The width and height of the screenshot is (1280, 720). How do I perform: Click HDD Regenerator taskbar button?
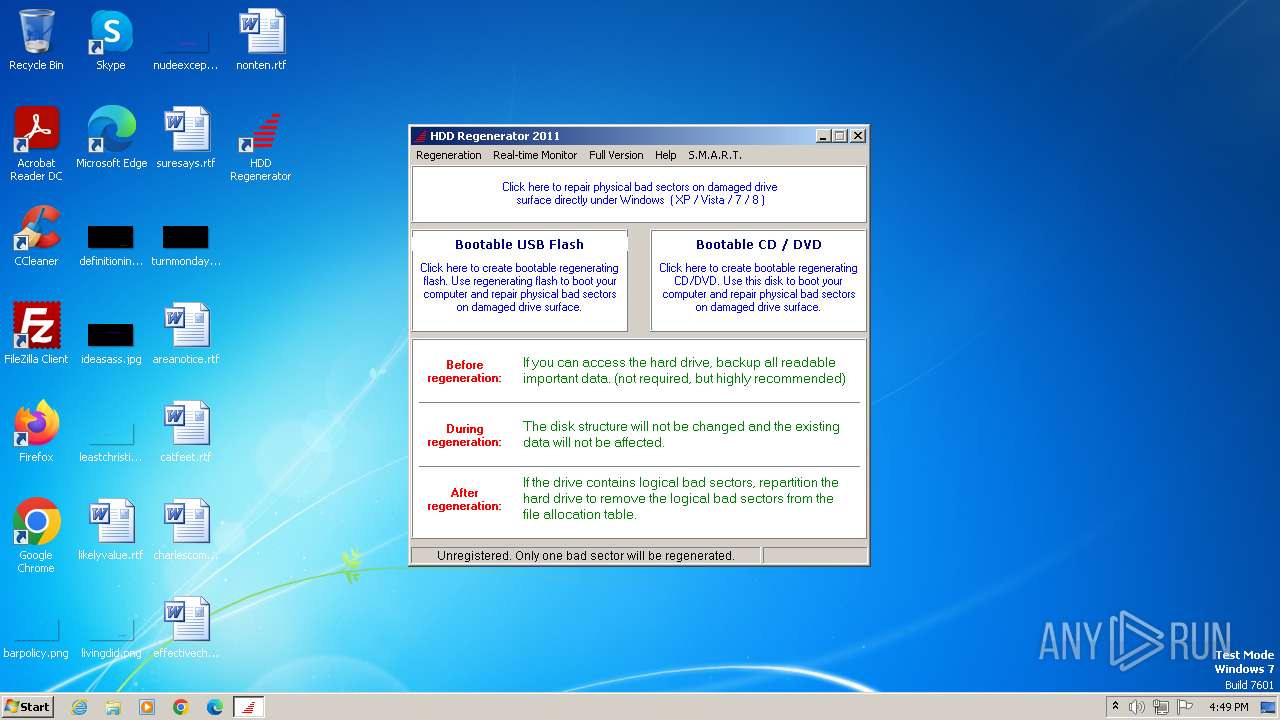(249, 706)
